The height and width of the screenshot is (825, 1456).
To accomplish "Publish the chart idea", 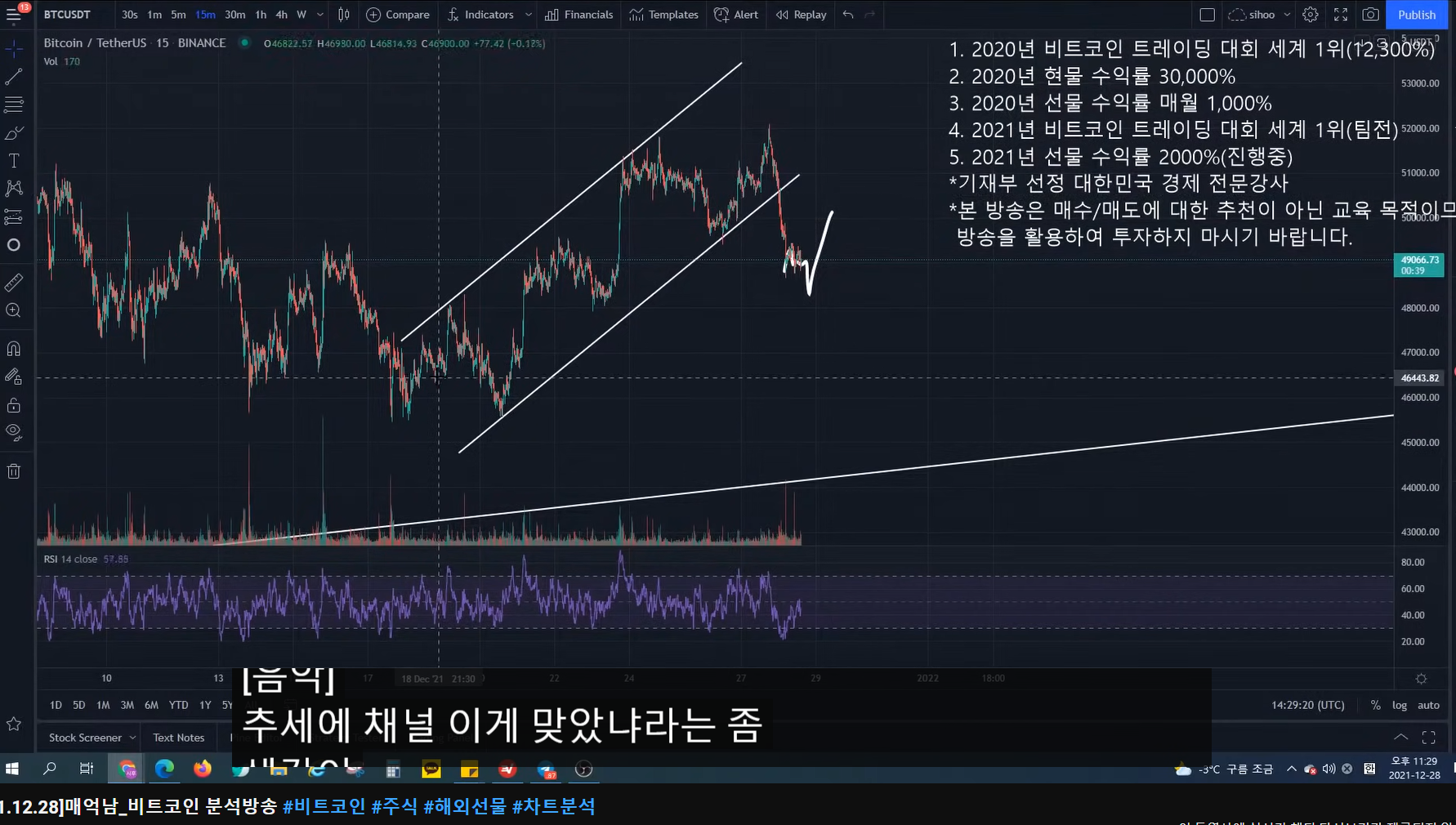I will coord(1417,15).
